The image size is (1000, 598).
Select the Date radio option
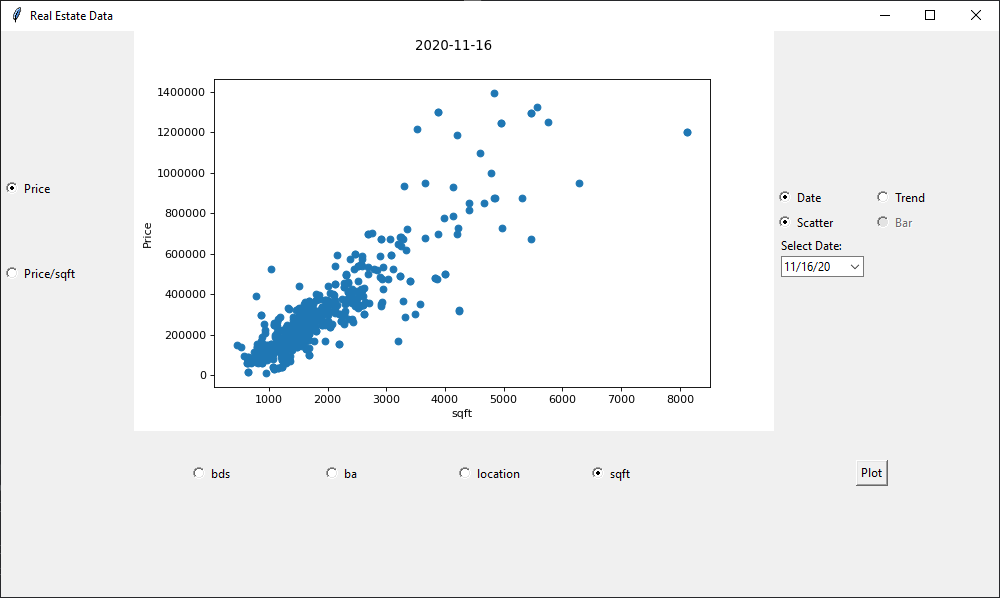pos(785,197)
